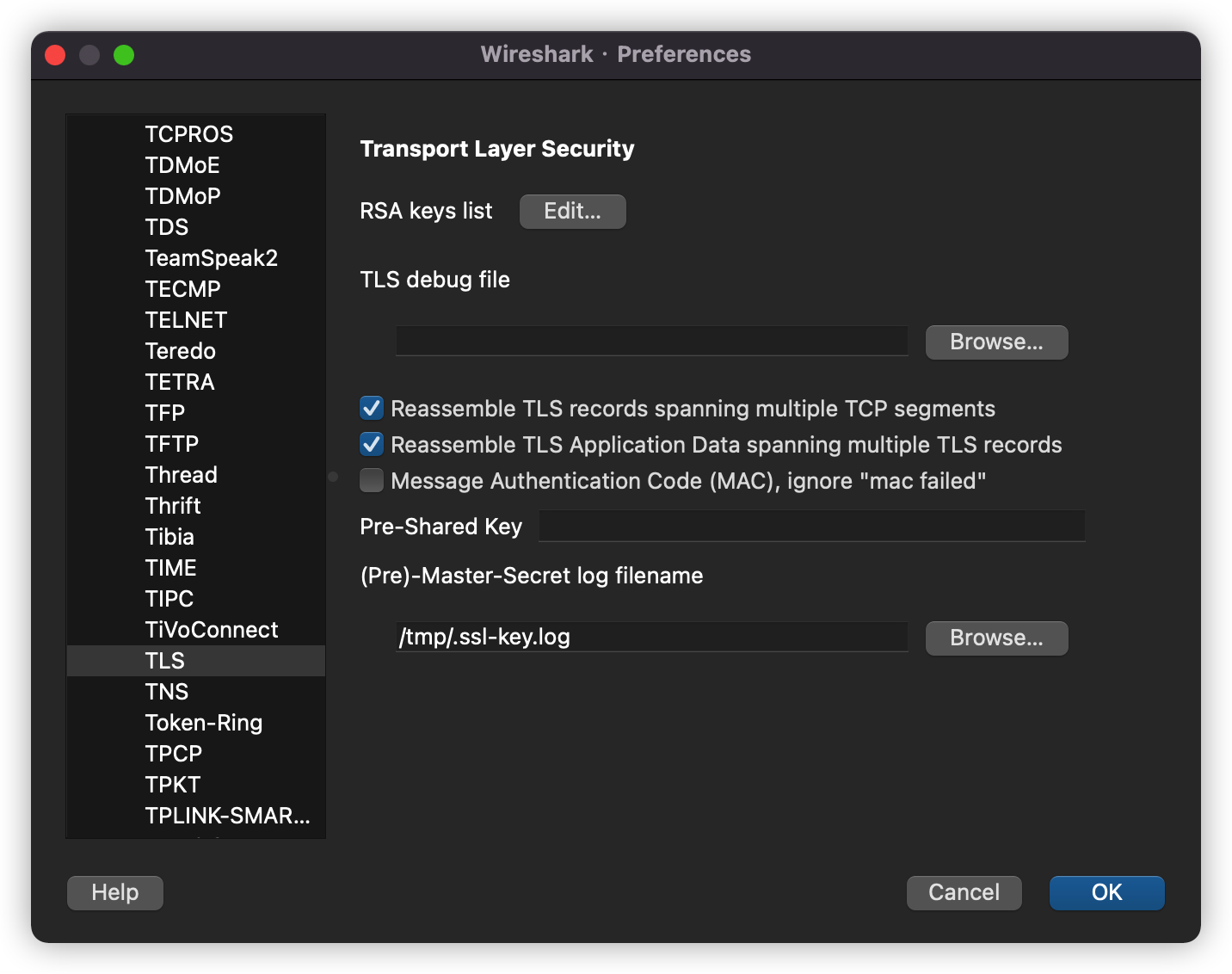Focus the Pre-Shared Key input field
The width and height of the screenshot is (1232, 974).
click(x=810, y=527)
